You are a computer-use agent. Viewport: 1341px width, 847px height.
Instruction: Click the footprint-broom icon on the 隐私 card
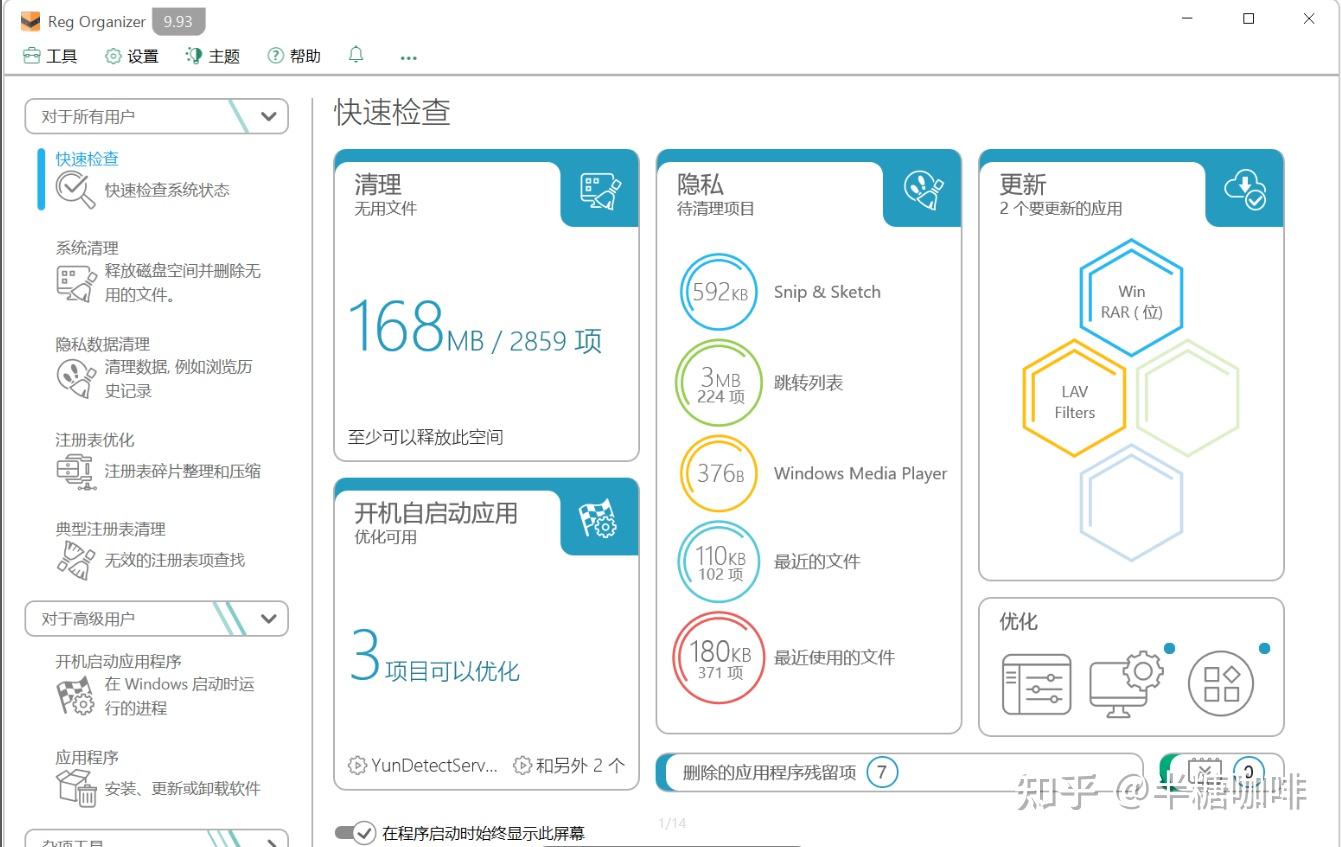pyautogui.click(x=923, y=190)
